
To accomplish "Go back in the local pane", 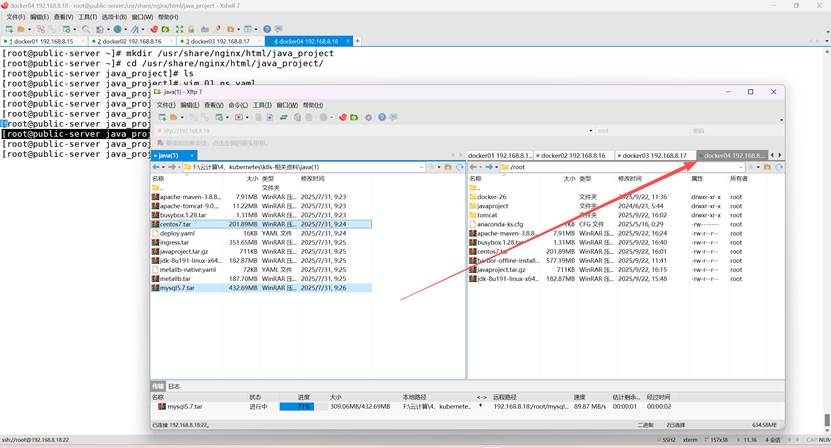I will (x=155, y=167).
